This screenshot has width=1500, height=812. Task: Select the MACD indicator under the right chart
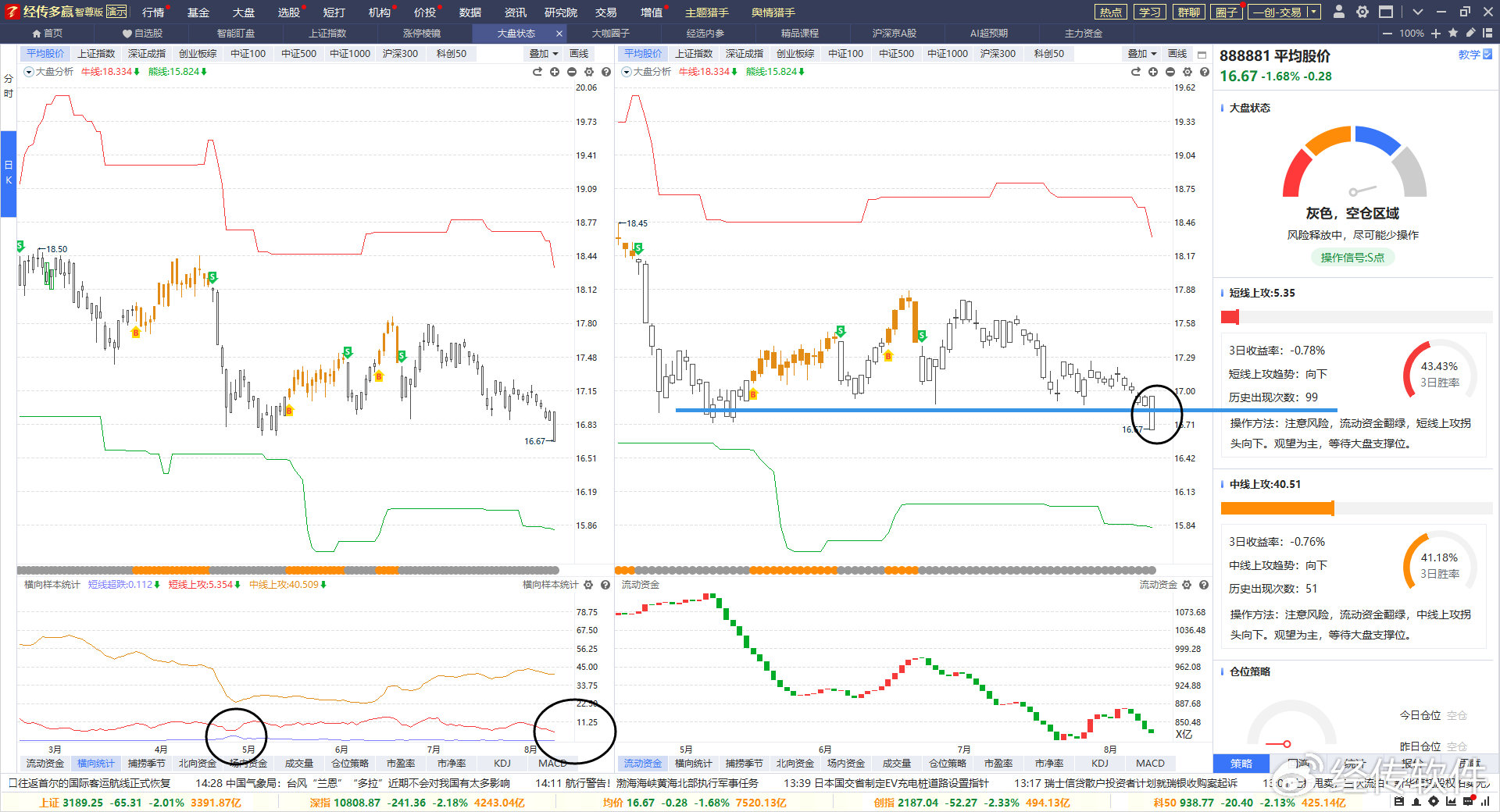1150,763
